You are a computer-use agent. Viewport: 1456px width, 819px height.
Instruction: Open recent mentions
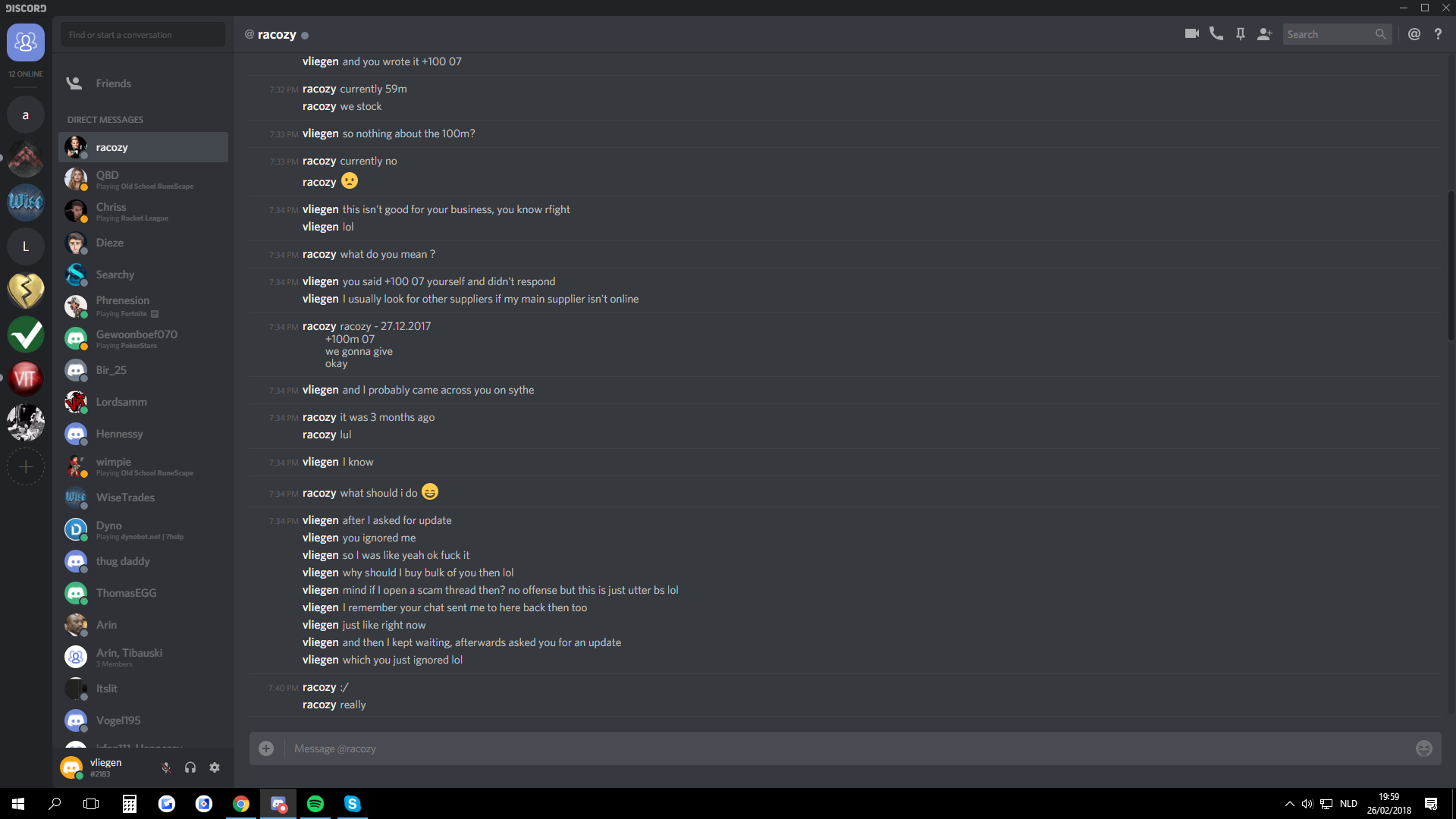coord(1414,34)
